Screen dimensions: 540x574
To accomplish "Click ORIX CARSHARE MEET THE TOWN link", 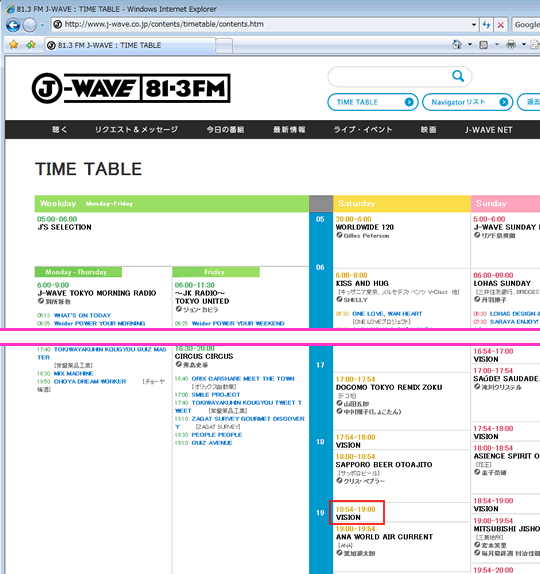I will tap(243, 379).
